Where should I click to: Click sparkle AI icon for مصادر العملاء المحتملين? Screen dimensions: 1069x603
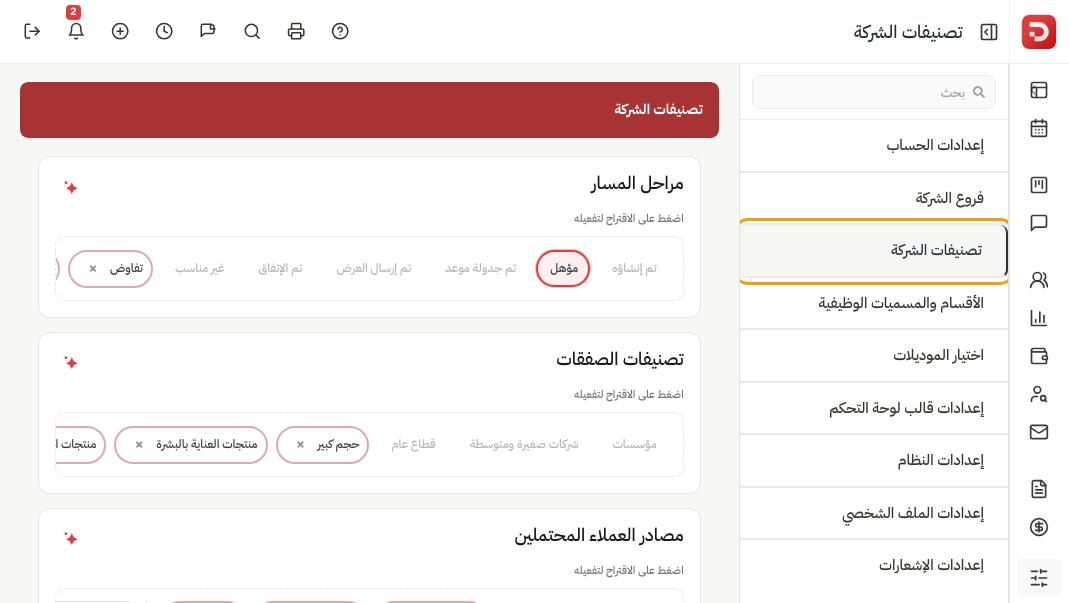pyautogui.click(x=71, y=539)
